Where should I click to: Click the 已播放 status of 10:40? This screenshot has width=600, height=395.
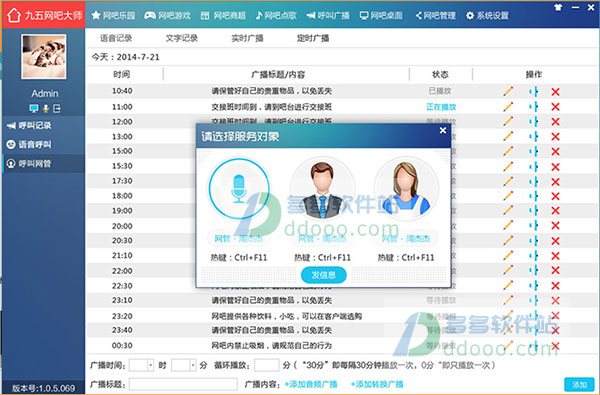440,91
